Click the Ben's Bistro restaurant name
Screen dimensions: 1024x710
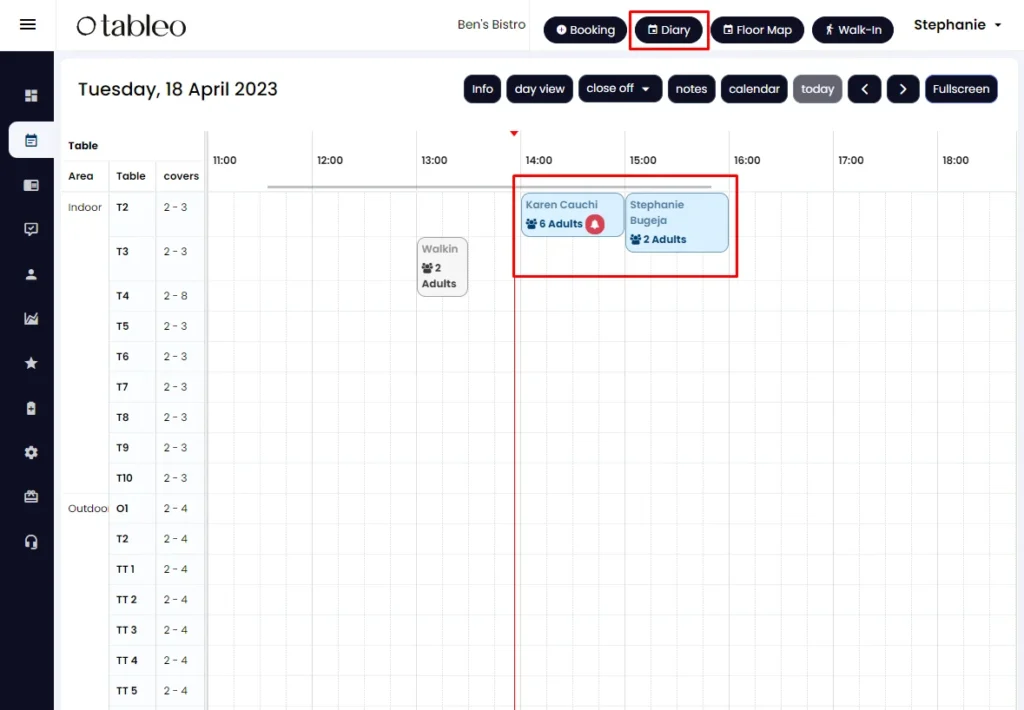tap(491, 25)
